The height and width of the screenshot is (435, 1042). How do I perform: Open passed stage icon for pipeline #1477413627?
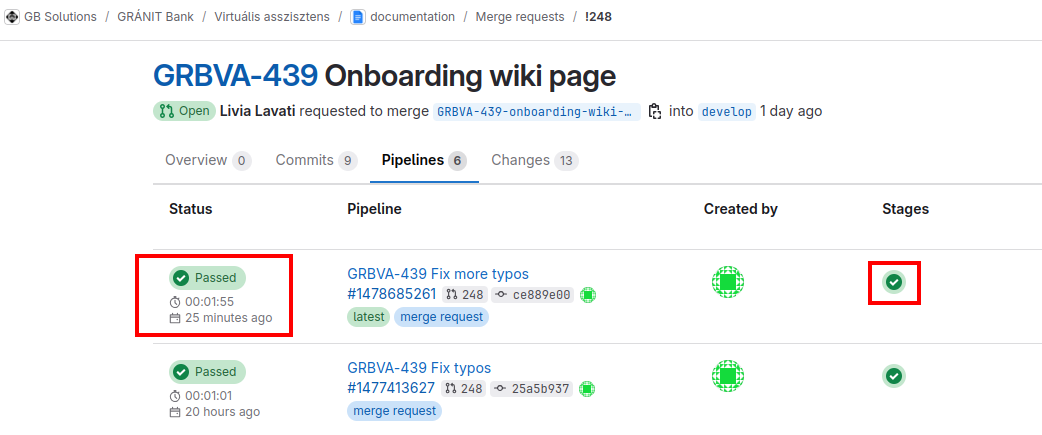coord(894,376)
